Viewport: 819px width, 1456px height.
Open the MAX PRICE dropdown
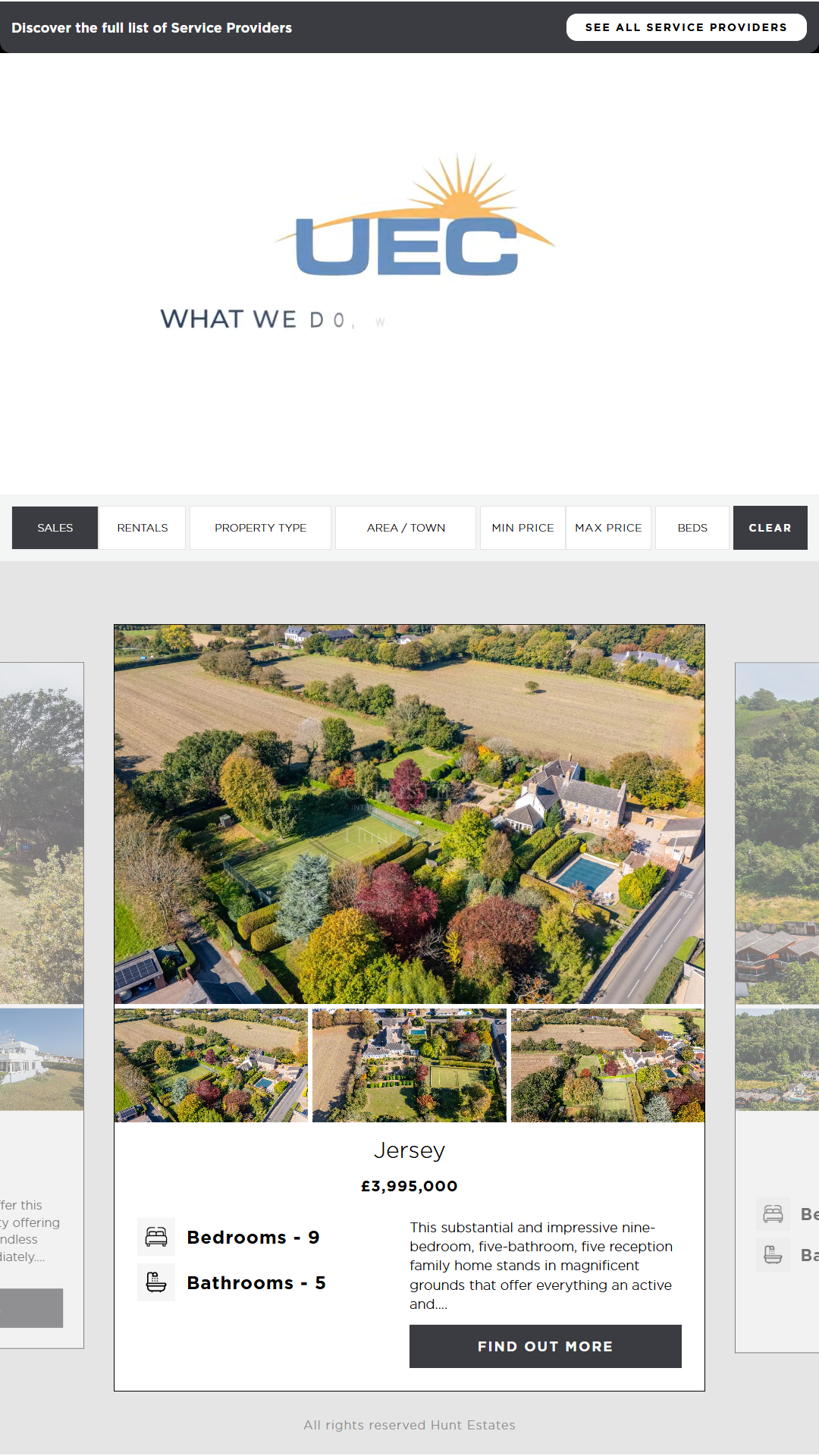tap(608, 528)
